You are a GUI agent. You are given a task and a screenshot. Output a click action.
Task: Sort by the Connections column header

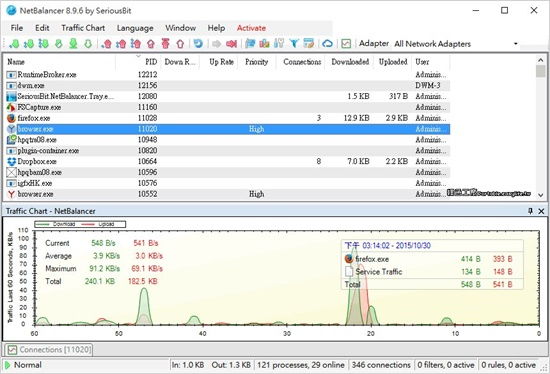[x=302, y=62]
